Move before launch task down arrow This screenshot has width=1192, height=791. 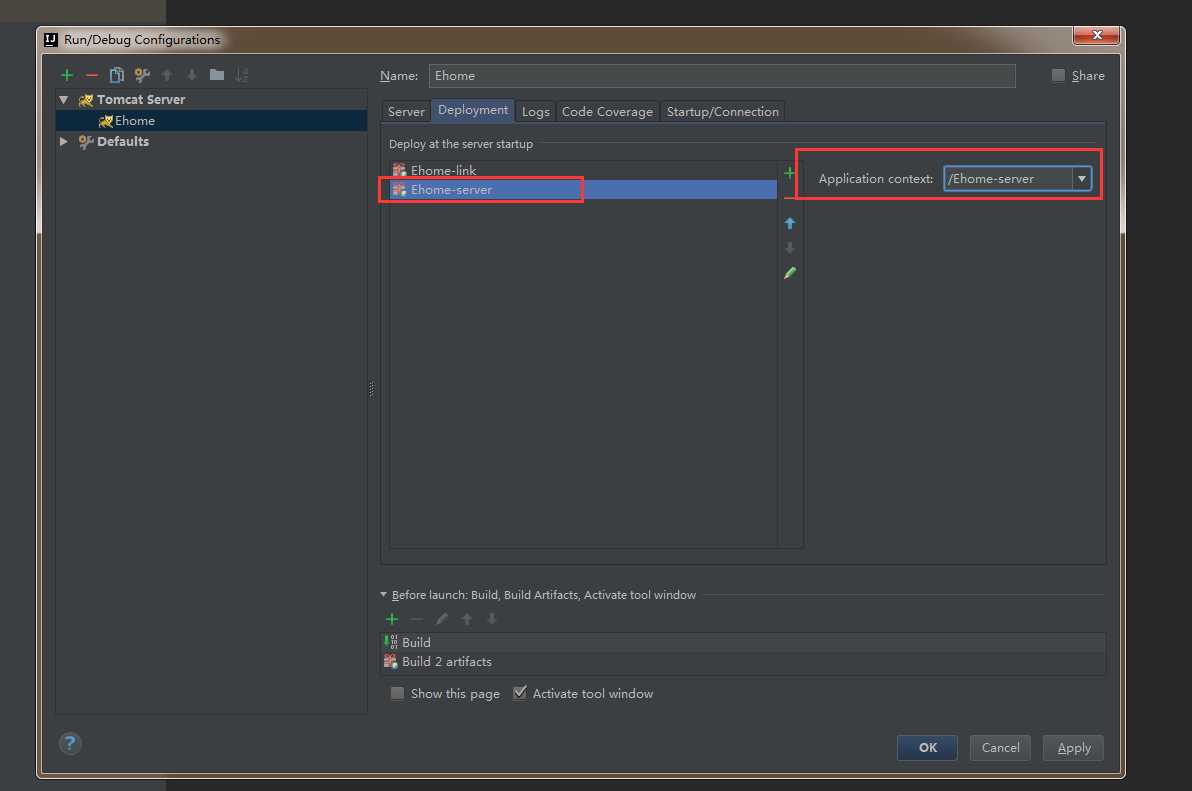[x=492, y=619]
